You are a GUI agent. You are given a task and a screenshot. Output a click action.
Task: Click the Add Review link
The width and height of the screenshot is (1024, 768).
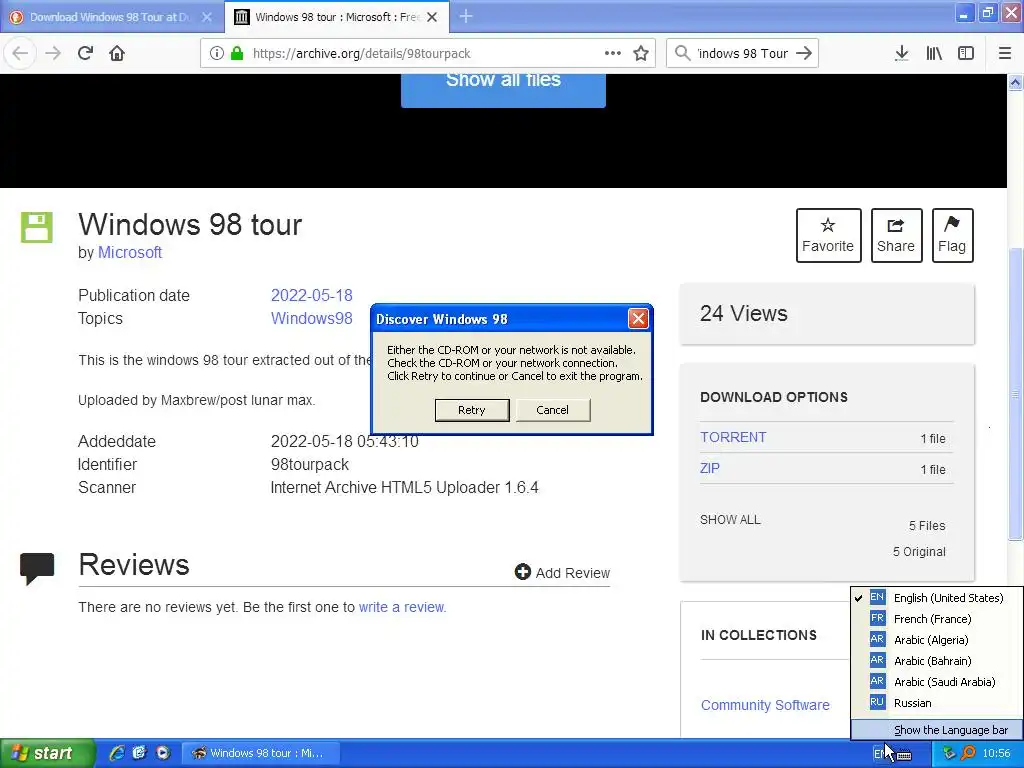pyautogui.click(x=562, y=573)
